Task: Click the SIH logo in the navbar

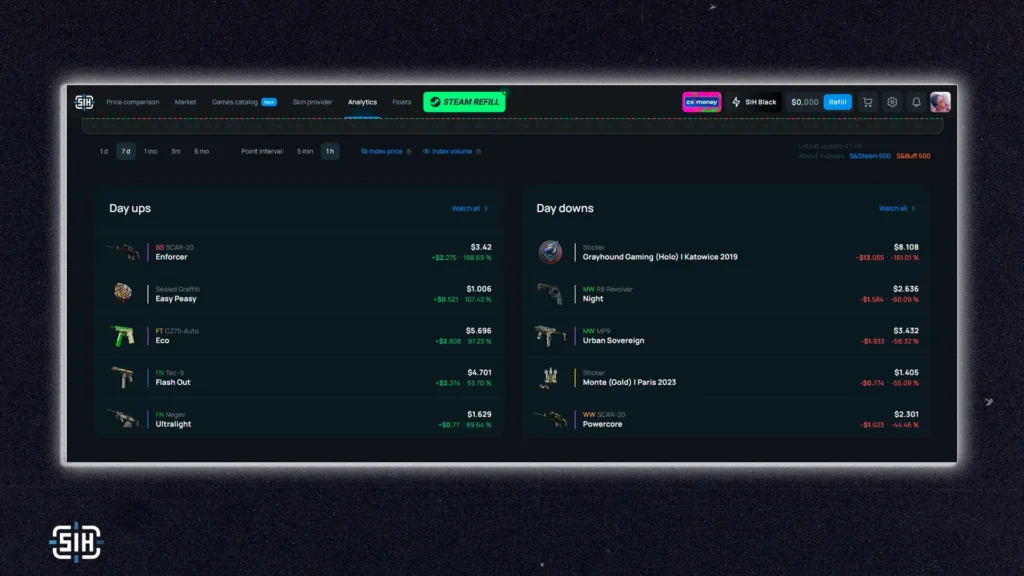Action: pyautogui.click(x=84, y=102)
